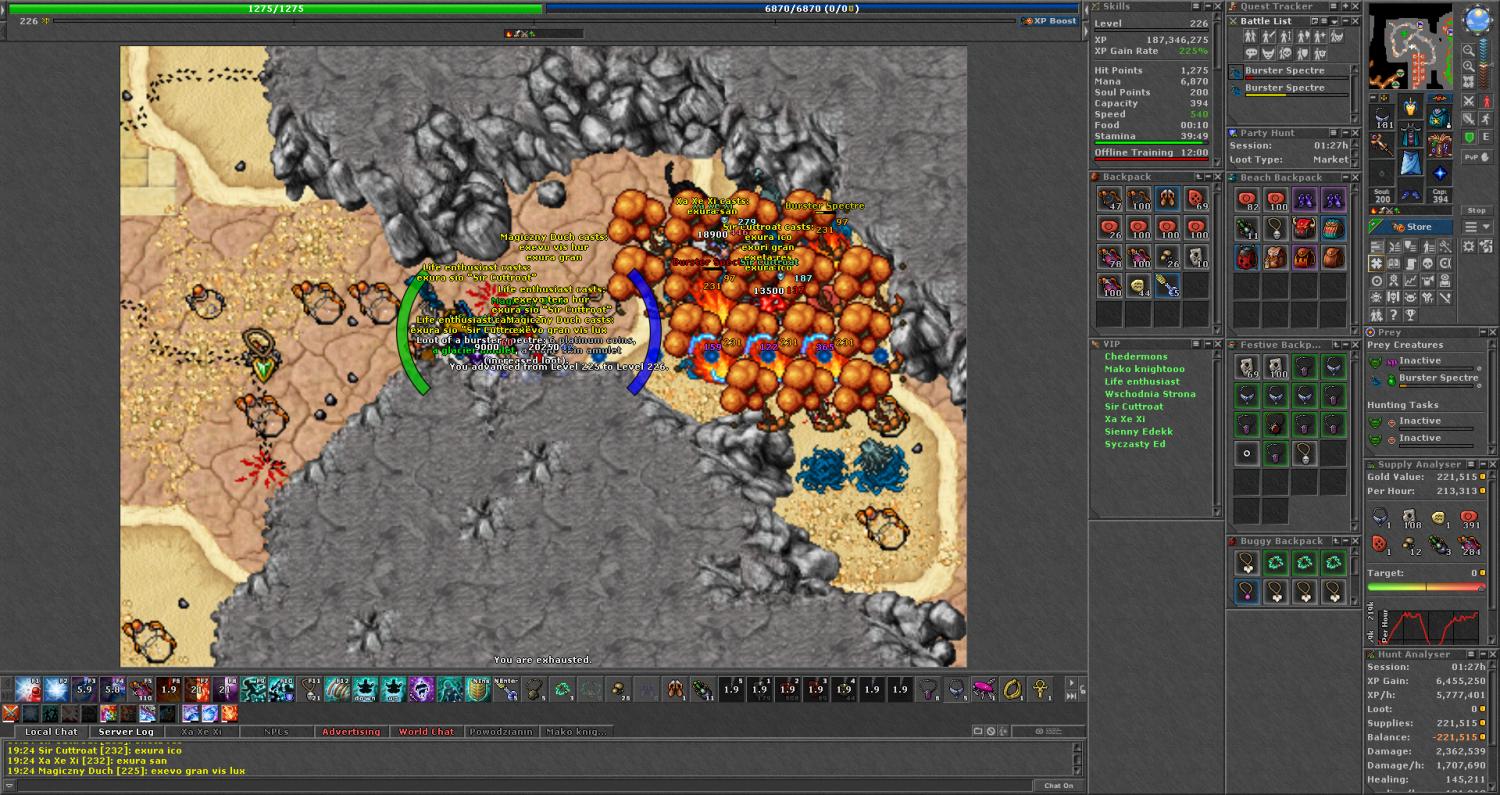The image size is (1500, 795).
Task: Click the golden ring hotkey on action bar
Action: tap(1012, 689)
